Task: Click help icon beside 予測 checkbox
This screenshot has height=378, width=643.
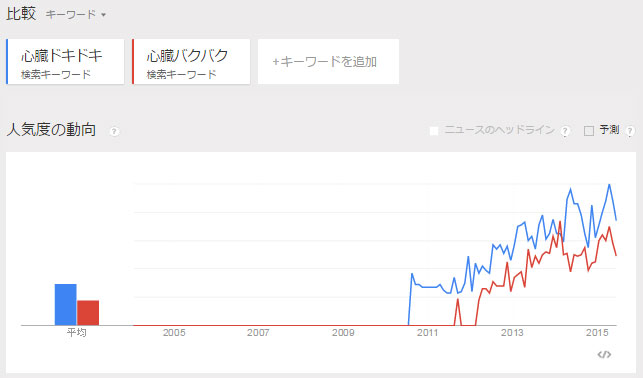Action: click(x=630, y=131)
